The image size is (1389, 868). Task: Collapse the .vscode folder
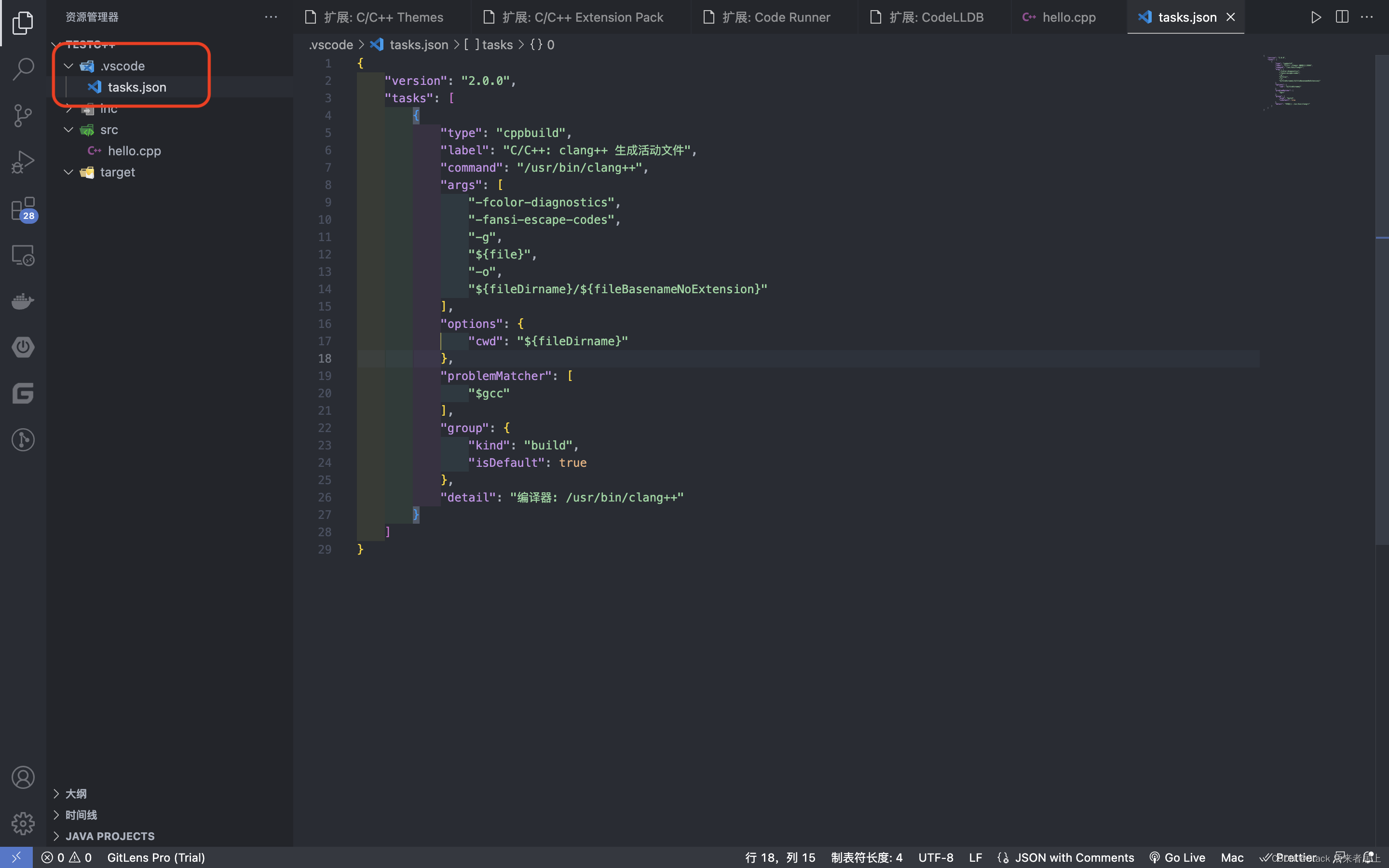pyautogui.click(x=68, y=66)
